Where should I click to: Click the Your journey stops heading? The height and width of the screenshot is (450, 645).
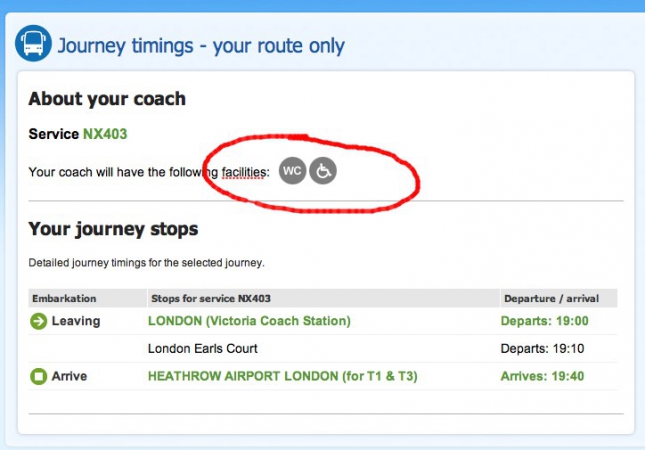(x=113, y=230)
